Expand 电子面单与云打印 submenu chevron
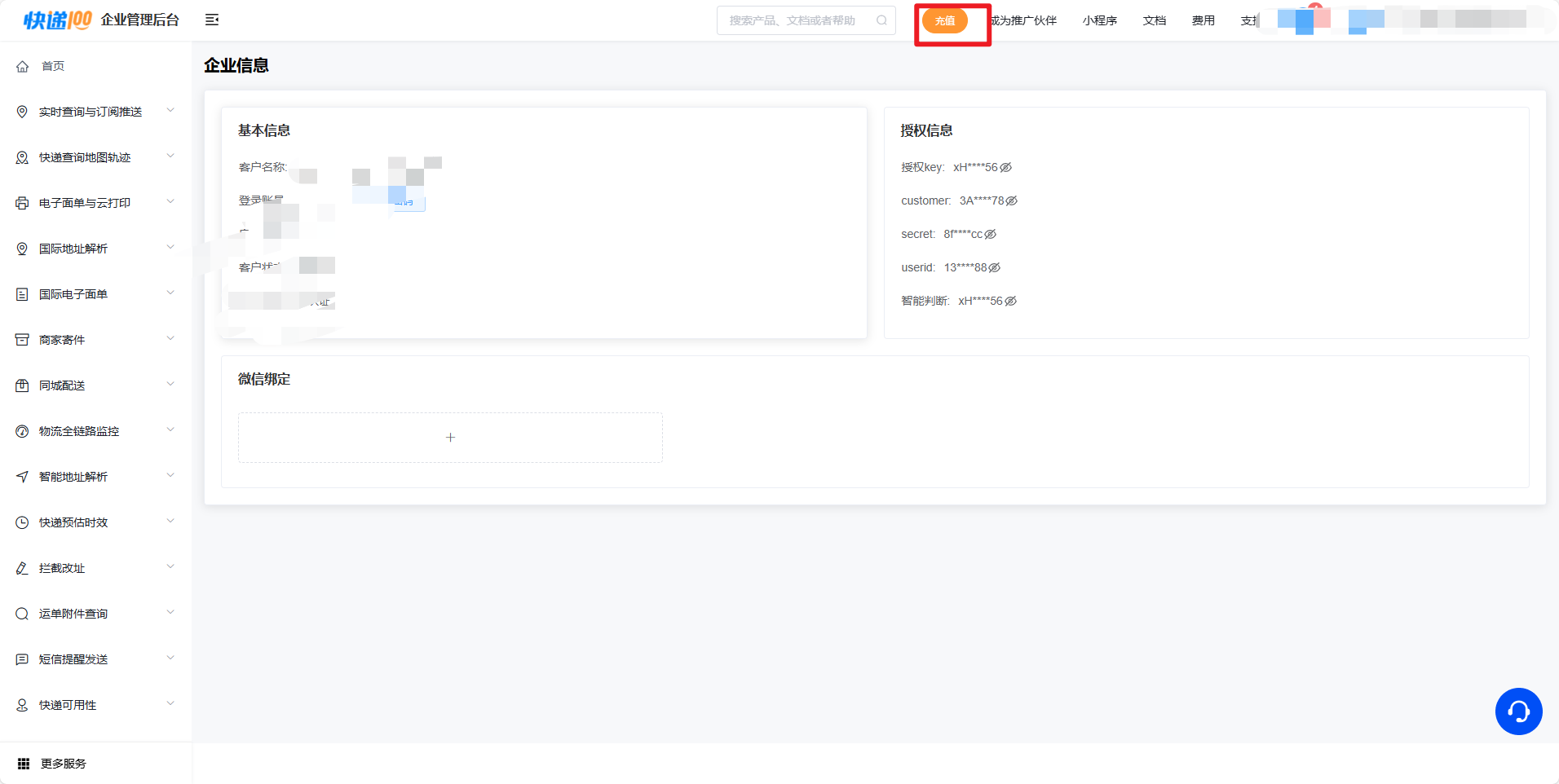Screen dimensions: 1559x784 (x=170, y=201)
